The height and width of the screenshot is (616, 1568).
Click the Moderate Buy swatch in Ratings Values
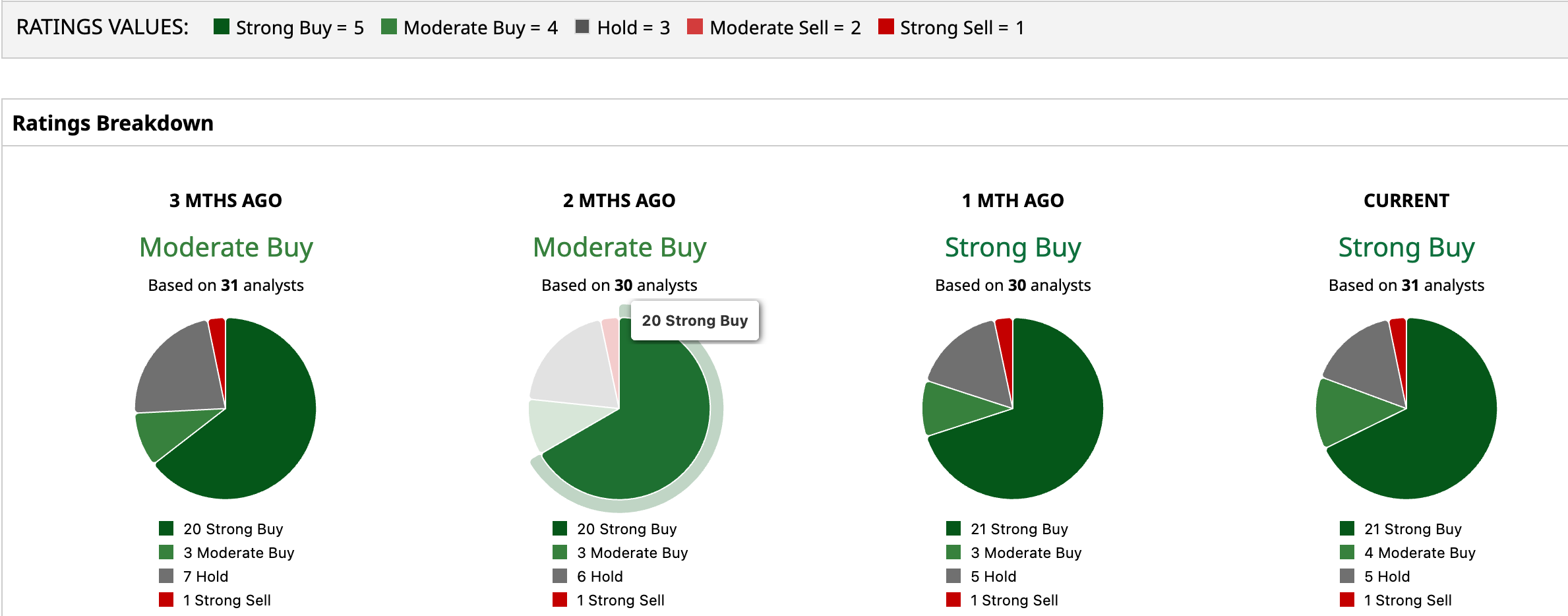pos(389,27)
